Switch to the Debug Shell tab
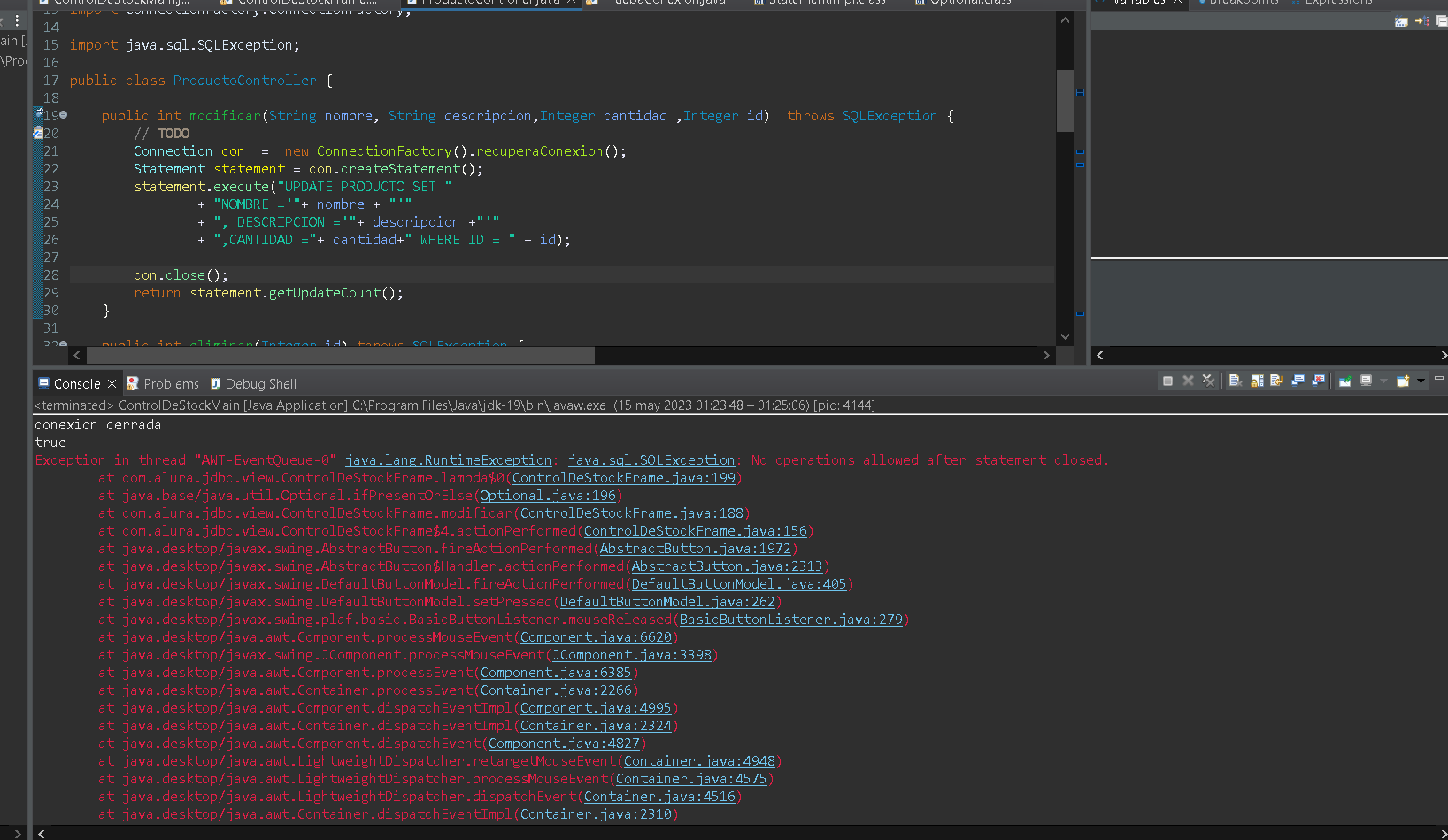Screen dimensions: 1448x840 point(253,383)
